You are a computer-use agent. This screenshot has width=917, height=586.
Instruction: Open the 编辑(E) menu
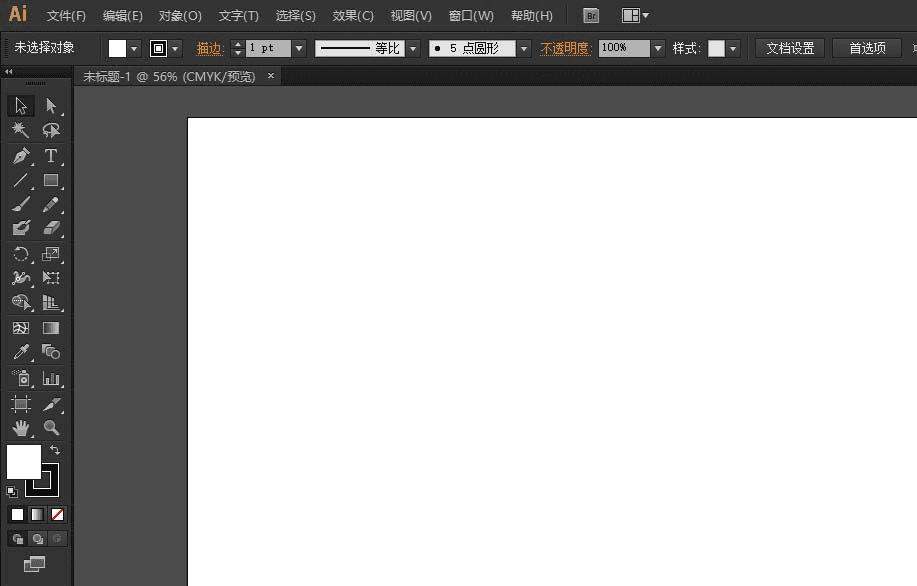[x=122, y=16]
